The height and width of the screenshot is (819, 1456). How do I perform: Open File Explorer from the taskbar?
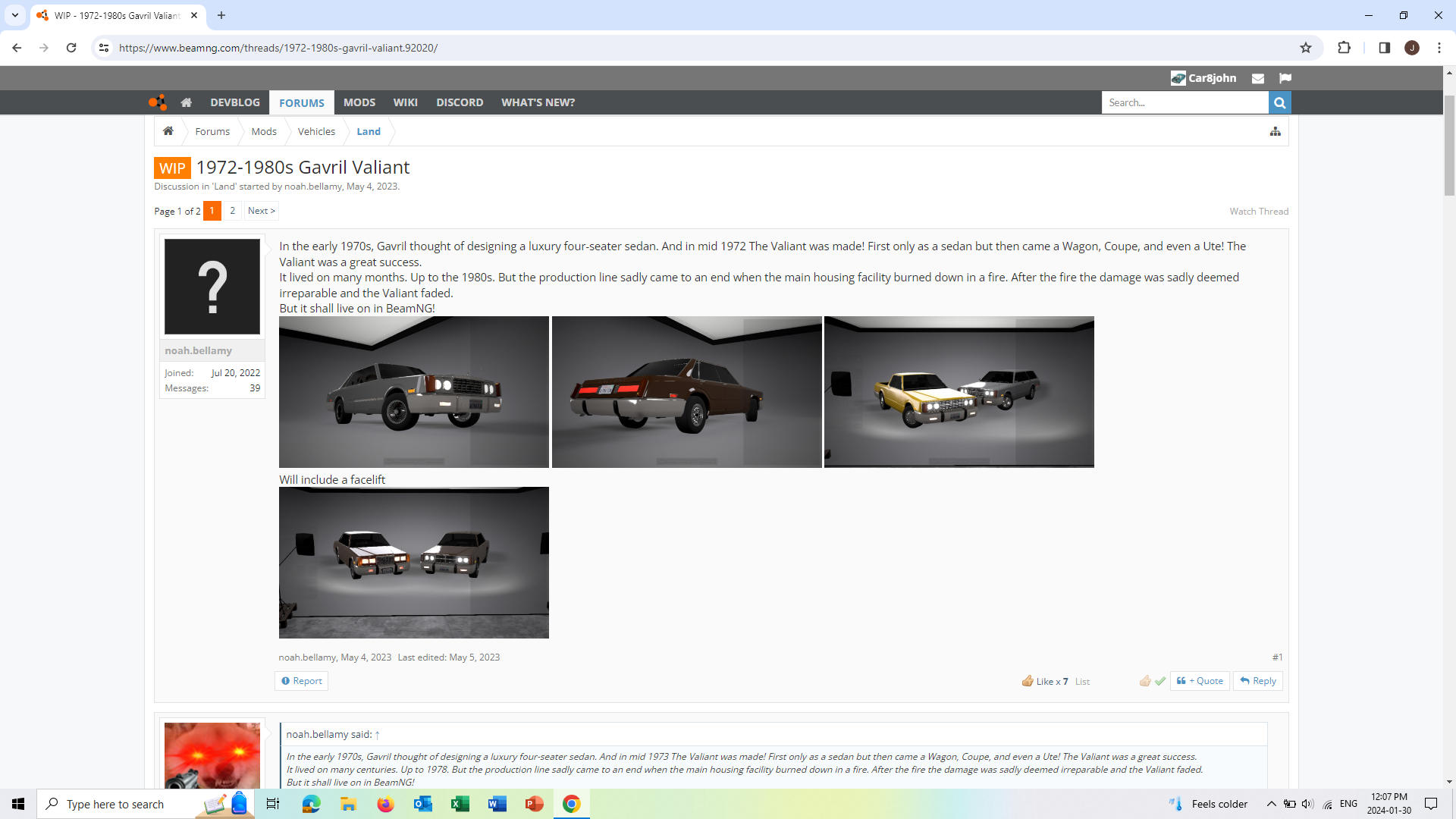coord(348,804)
